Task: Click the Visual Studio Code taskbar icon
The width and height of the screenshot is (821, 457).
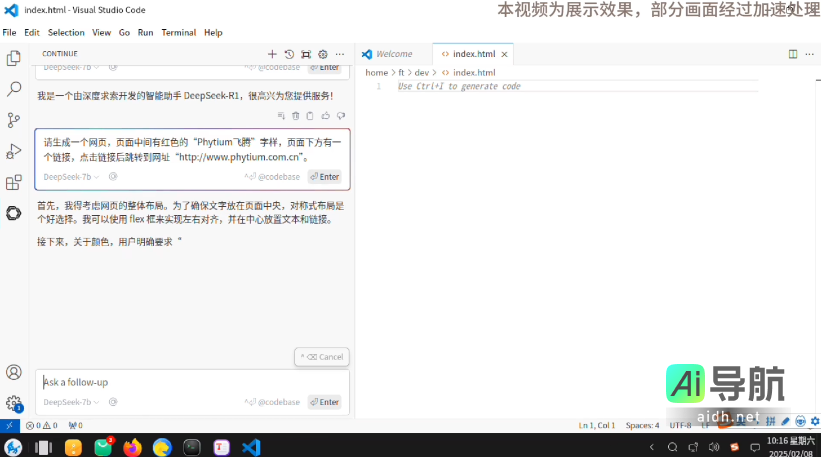Action: (x=251, y=448)
